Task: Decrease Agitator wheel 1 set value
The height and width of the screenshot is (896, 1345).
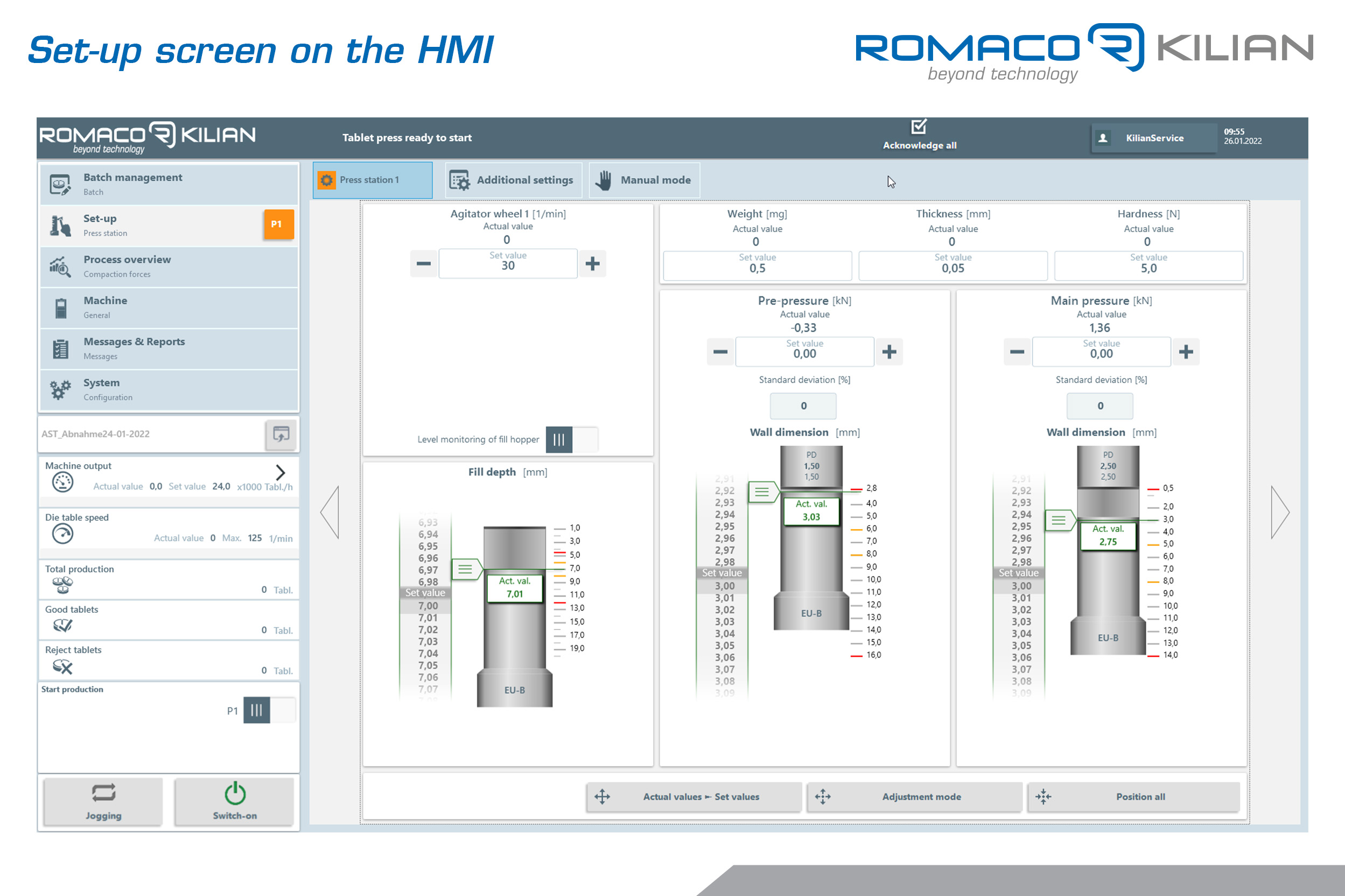Action: coord(423,263)
